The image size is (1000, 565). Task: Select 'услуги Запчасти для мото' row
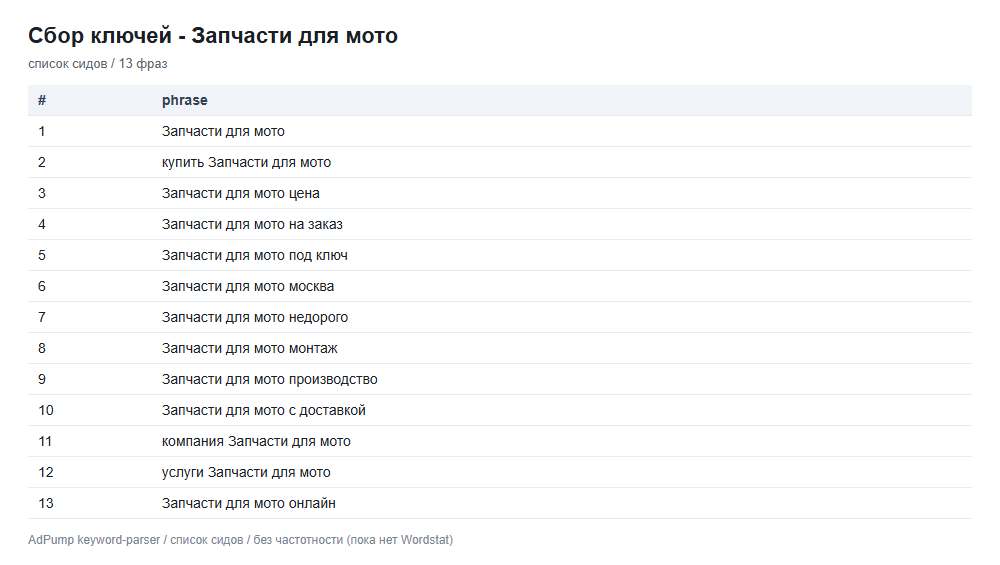tap(499, 473)
